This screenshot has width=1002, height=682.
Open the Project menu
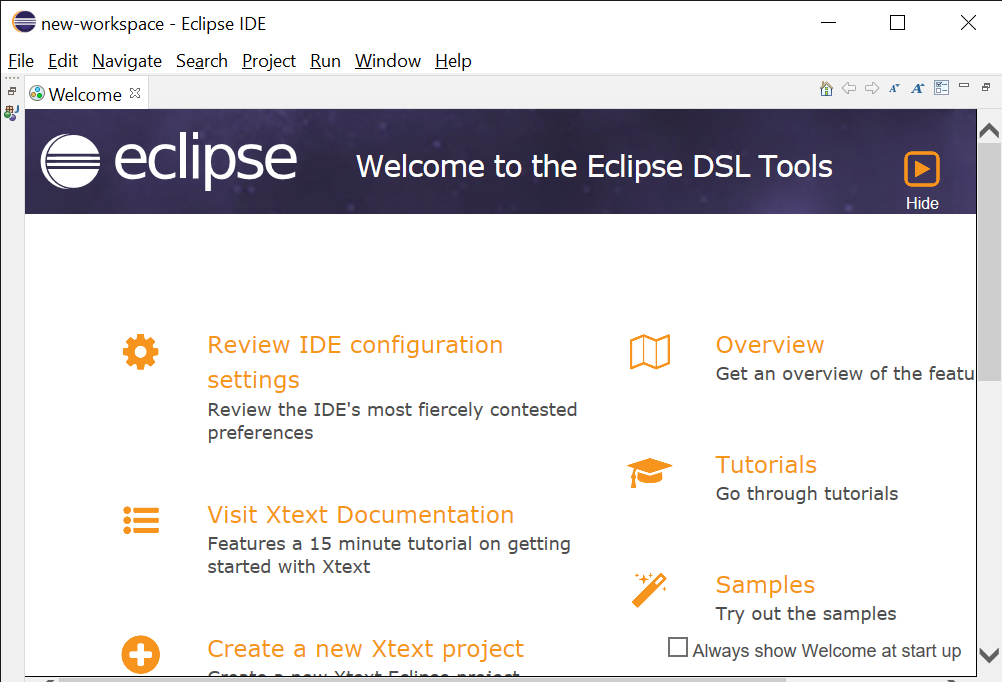click(x=269, y=61)
